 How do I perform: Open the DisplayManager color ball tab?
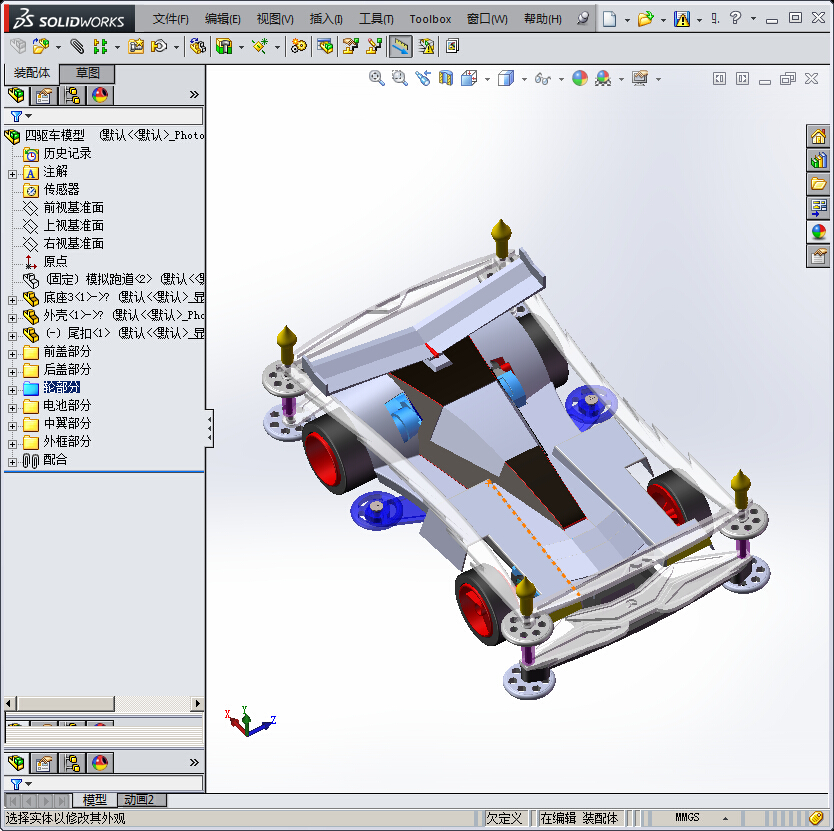click(x=100, y=95)
